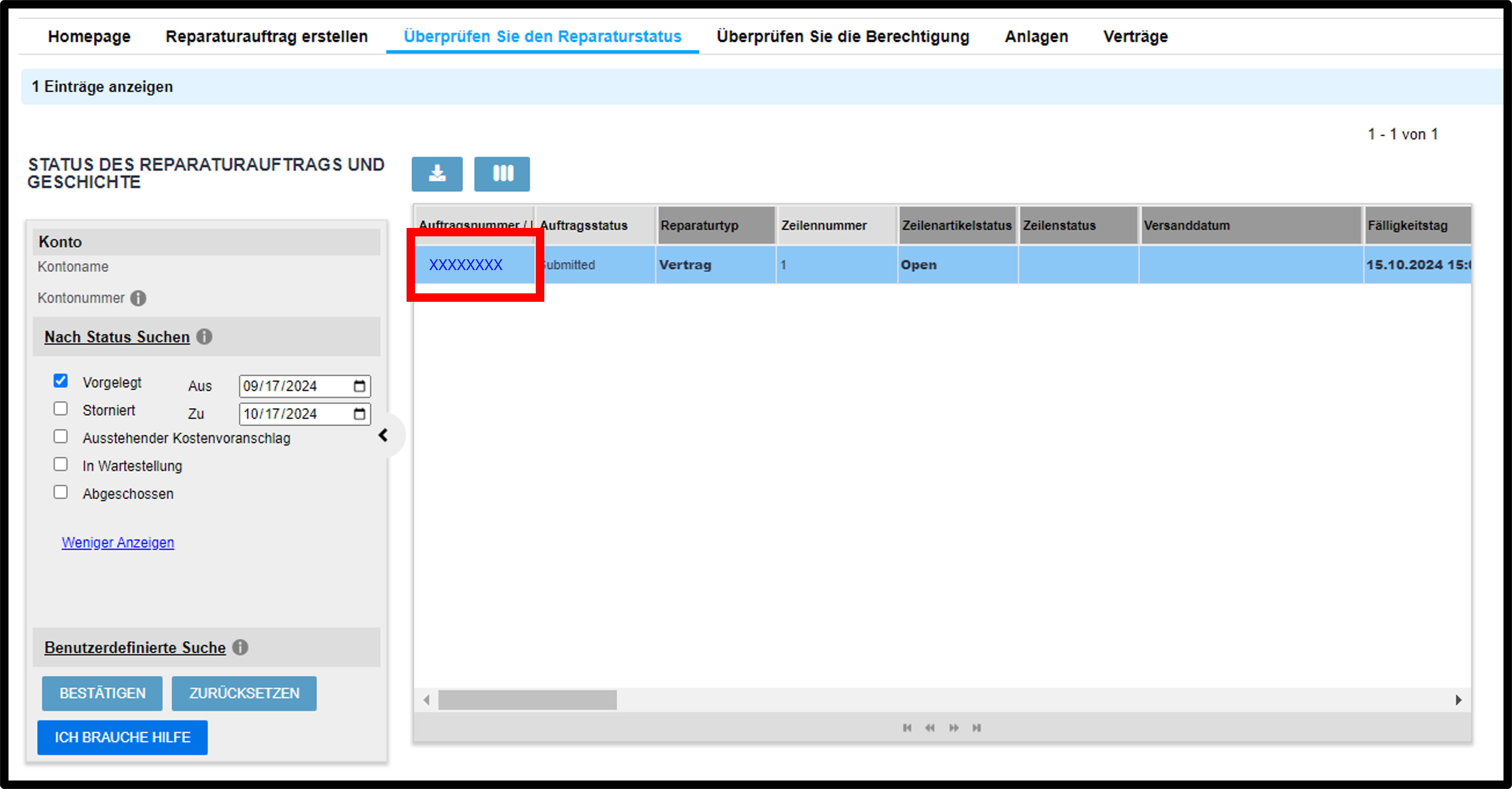This screenshot has height=789, width=1512.
Task: Go to previous page of results
Action: point(930,727)
